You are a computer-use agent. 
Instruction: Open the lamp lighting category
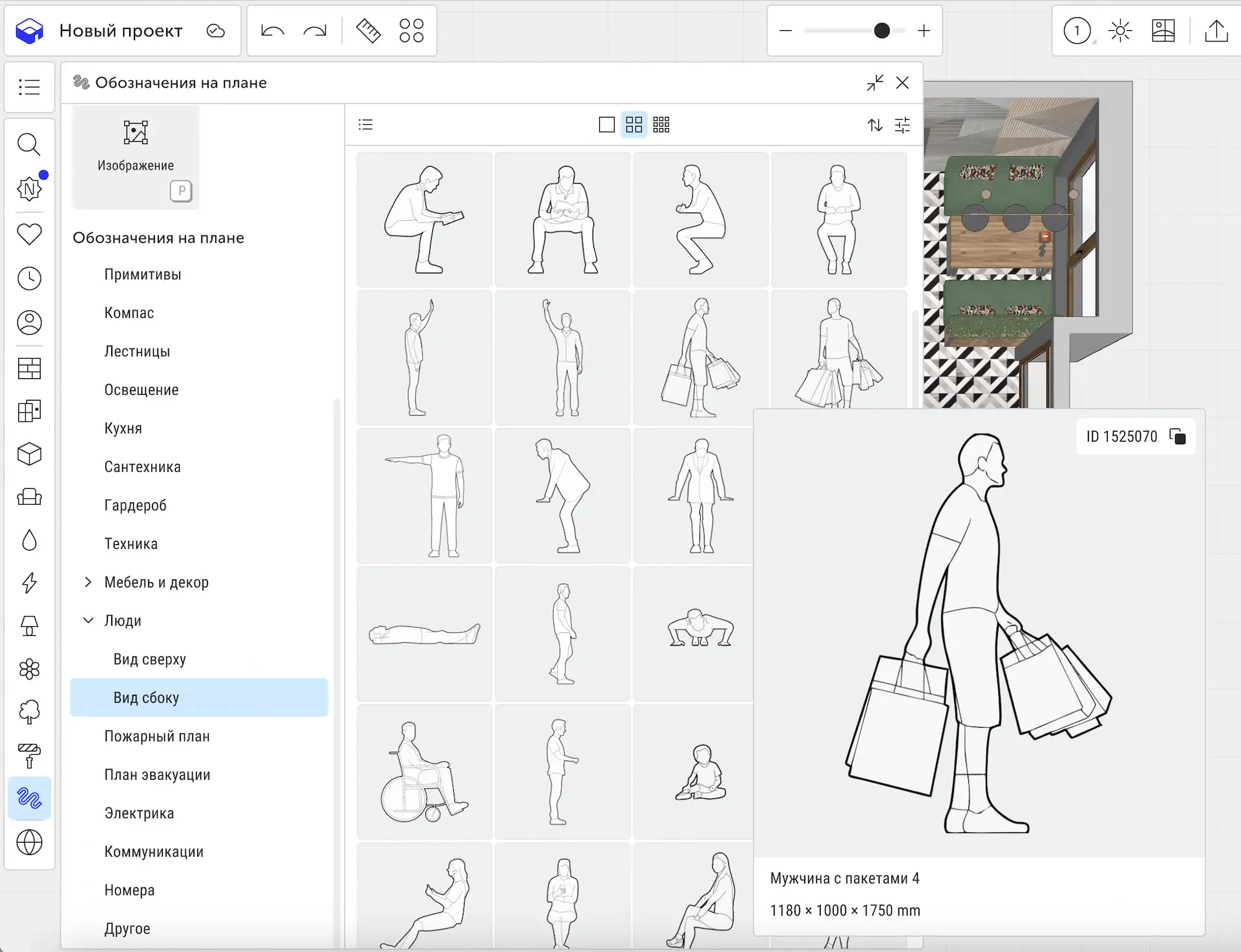point(29,626)
